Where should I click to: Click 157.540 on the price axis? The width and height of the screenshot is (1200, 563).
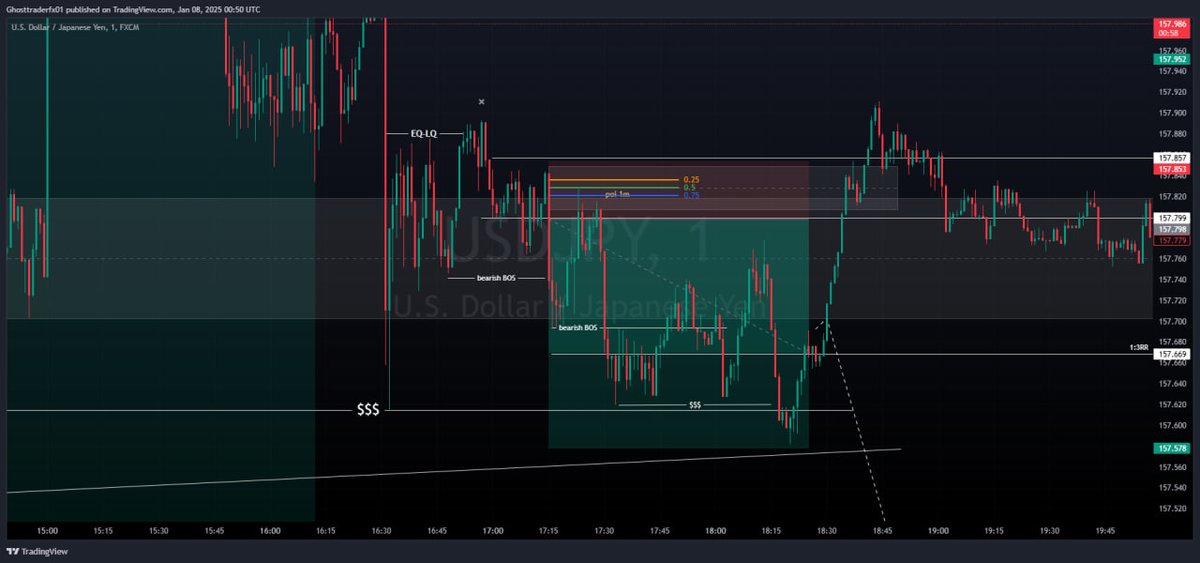1172,488
